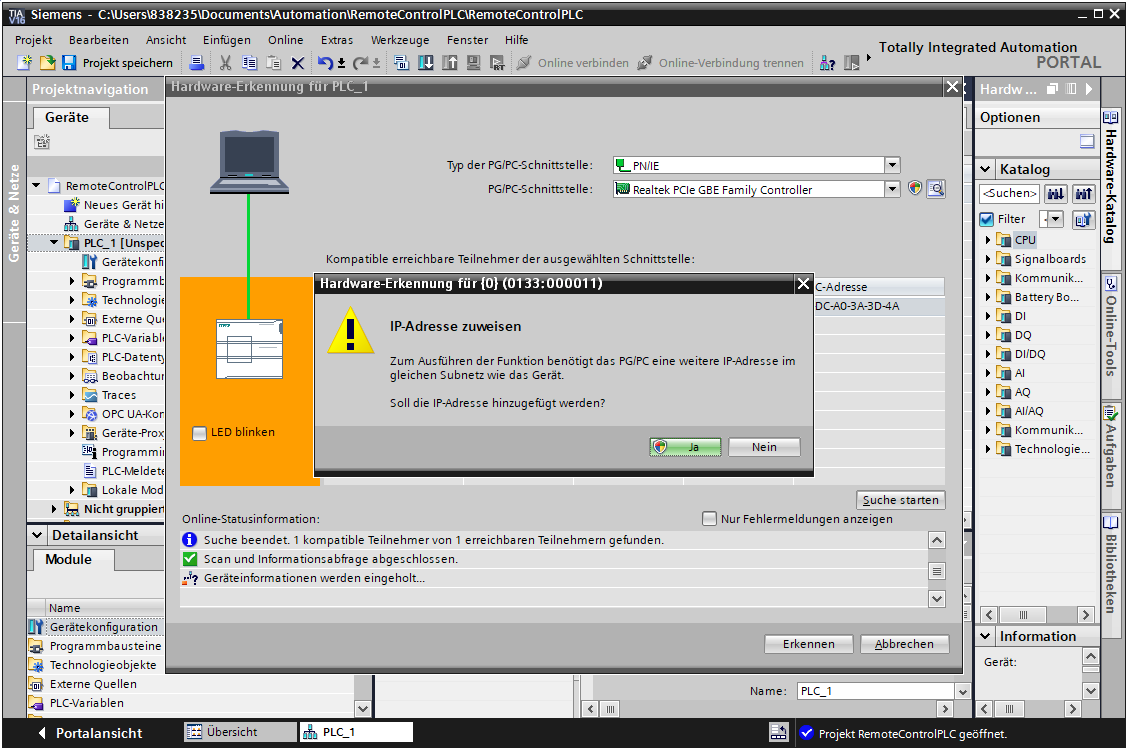Collapse the Katalog section

coord(986,169)
